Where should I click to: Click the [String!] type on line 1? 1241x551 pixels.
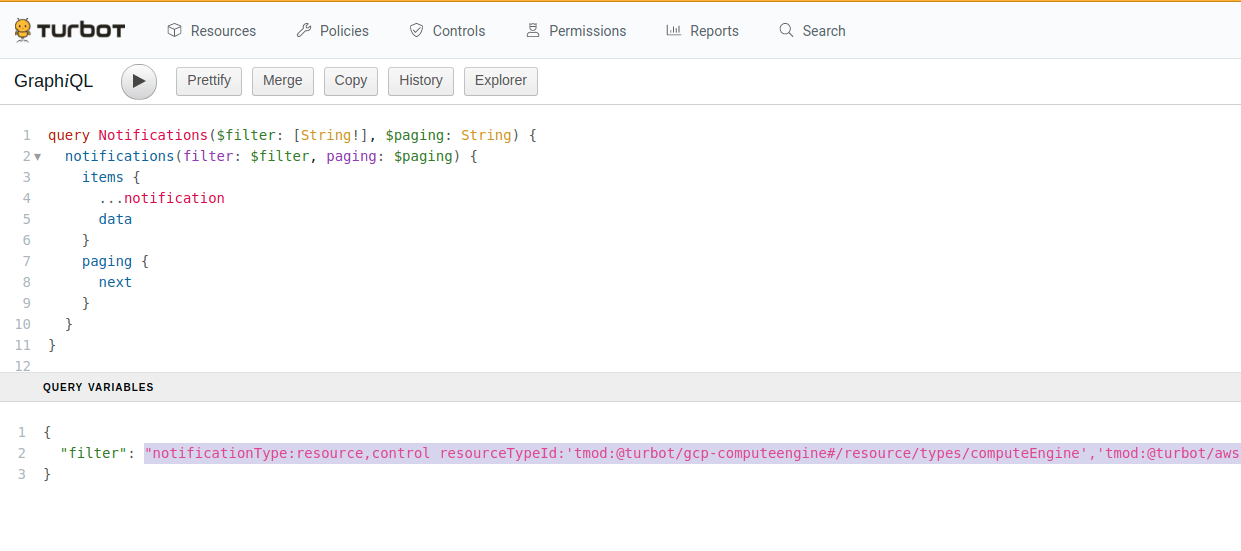tap(330, 135)
